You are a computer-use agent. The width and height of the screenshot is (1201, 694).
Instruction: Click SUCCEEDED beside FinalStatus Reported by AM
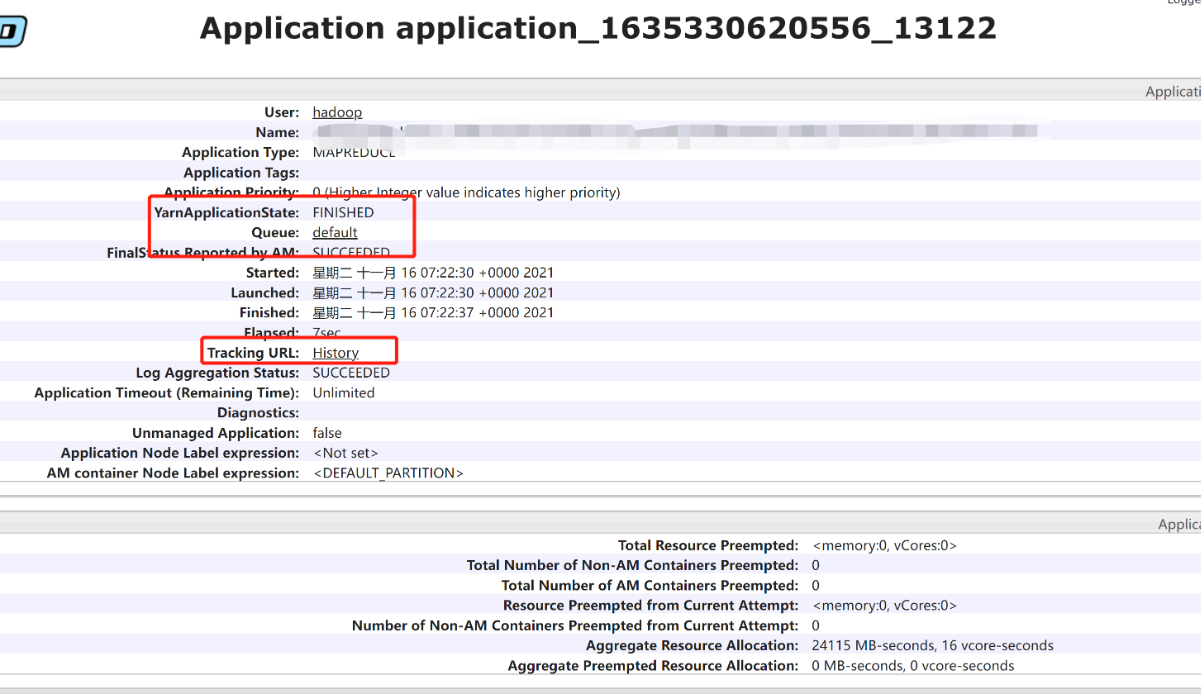(351, 253)
